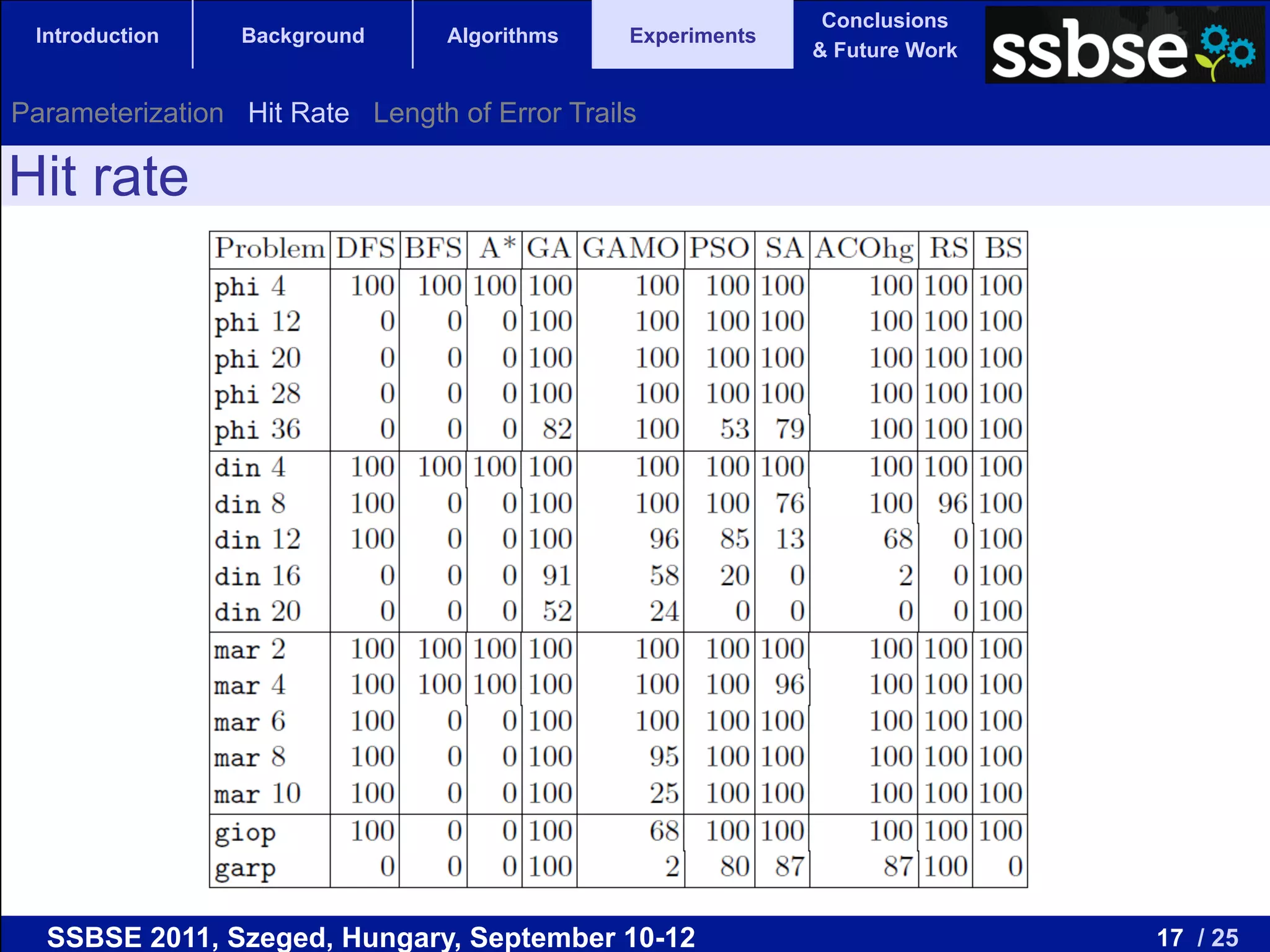Viewport: 1270px width, 952px height.
Task: Click GA value 52 in din 20 row
Action: 557,612
